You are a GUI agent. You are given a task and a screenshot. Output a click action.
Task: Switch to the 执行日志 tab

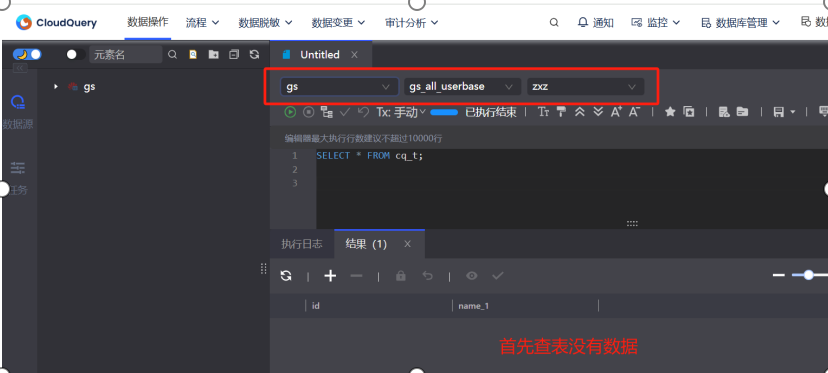302,244
